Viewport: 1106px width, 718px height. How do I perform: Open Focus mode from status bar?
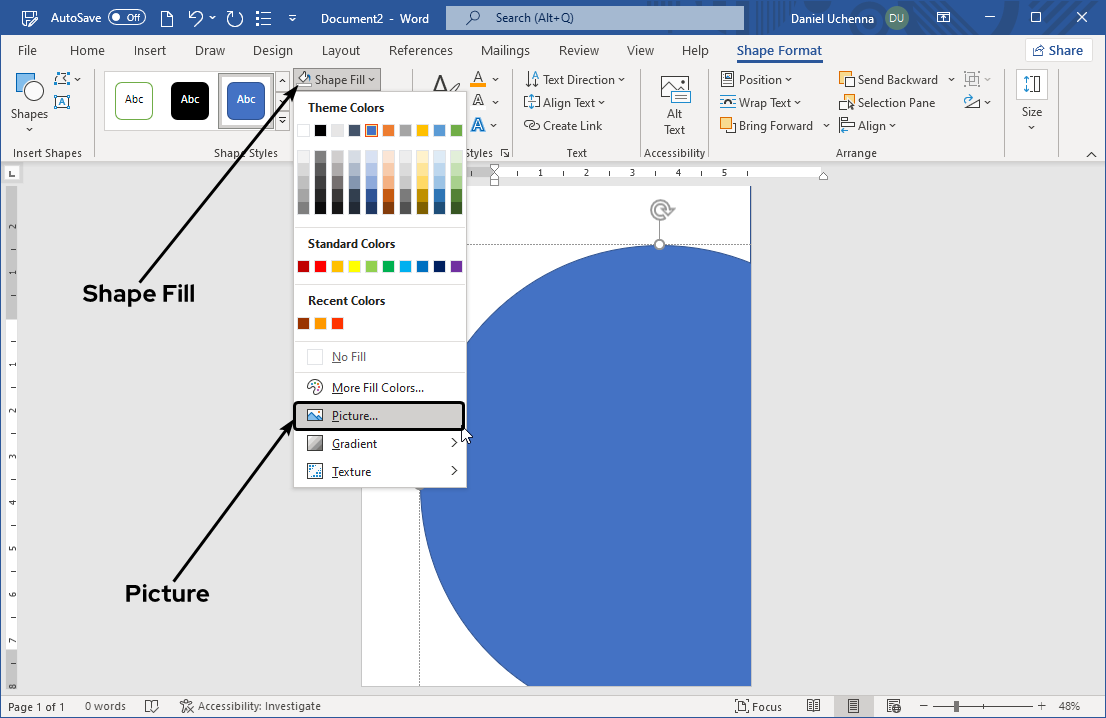coord(758,706)
